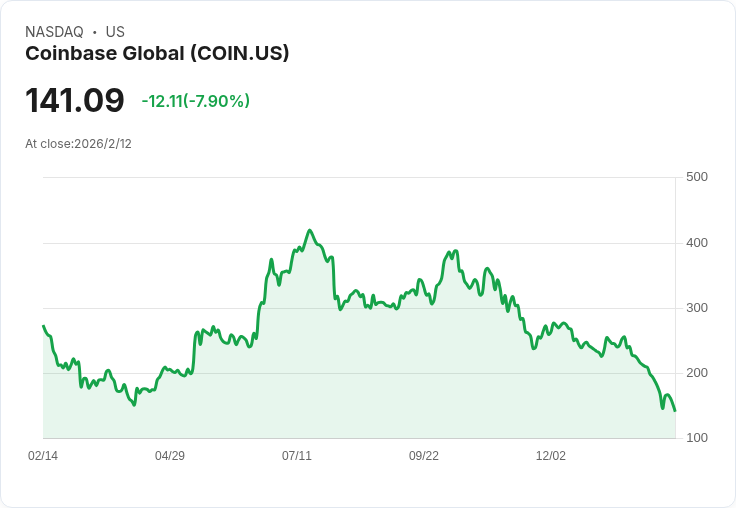Select the 09/22 date on x-axis
This screenshot has width=736, height=508.
(x=424, y=456)
